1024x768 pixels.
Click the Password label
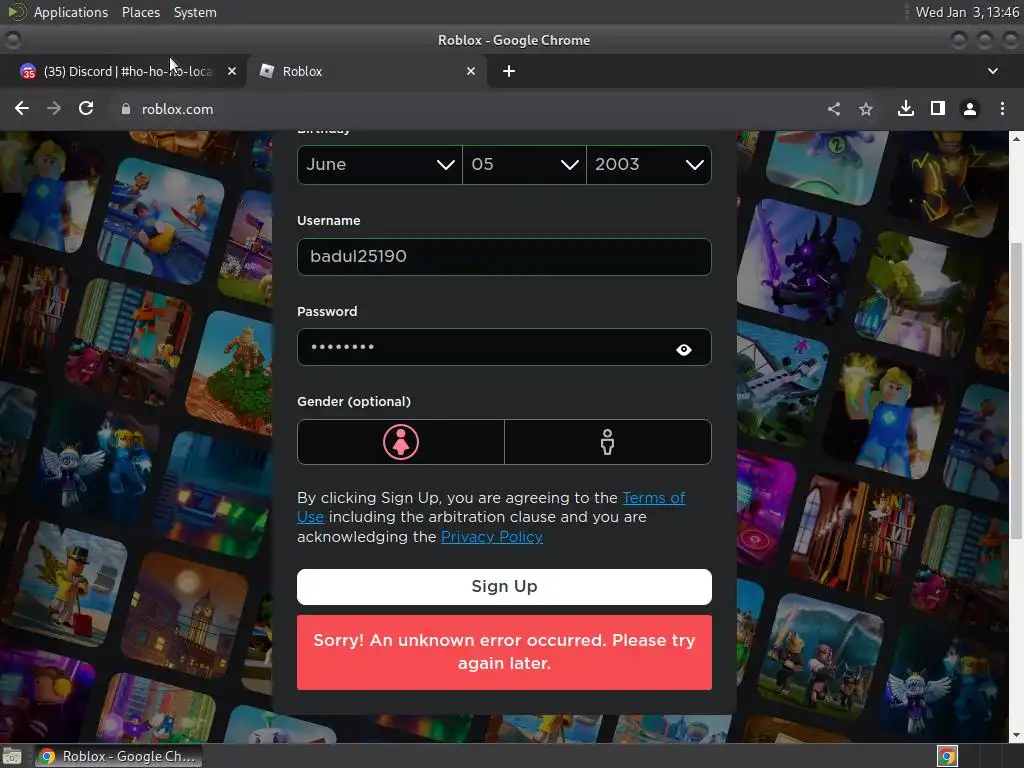pyautogui.click(x=327, y=312)
